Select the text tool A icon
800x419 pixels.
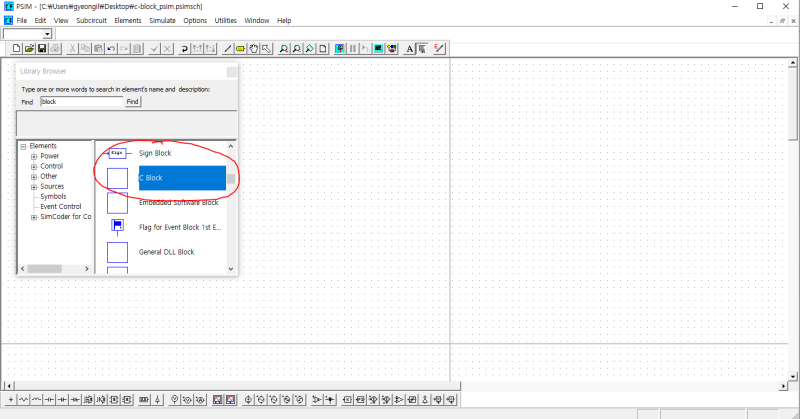[409, 49]
